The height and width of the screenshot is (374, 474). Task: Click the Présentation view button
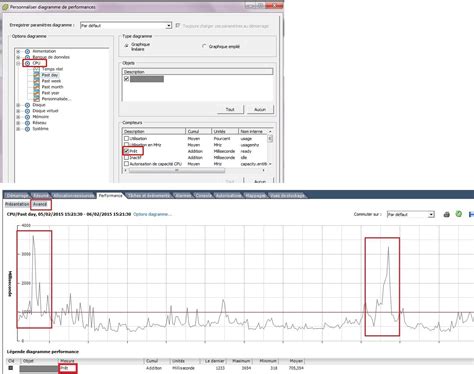pyautogui.click(x=17, y=204)
